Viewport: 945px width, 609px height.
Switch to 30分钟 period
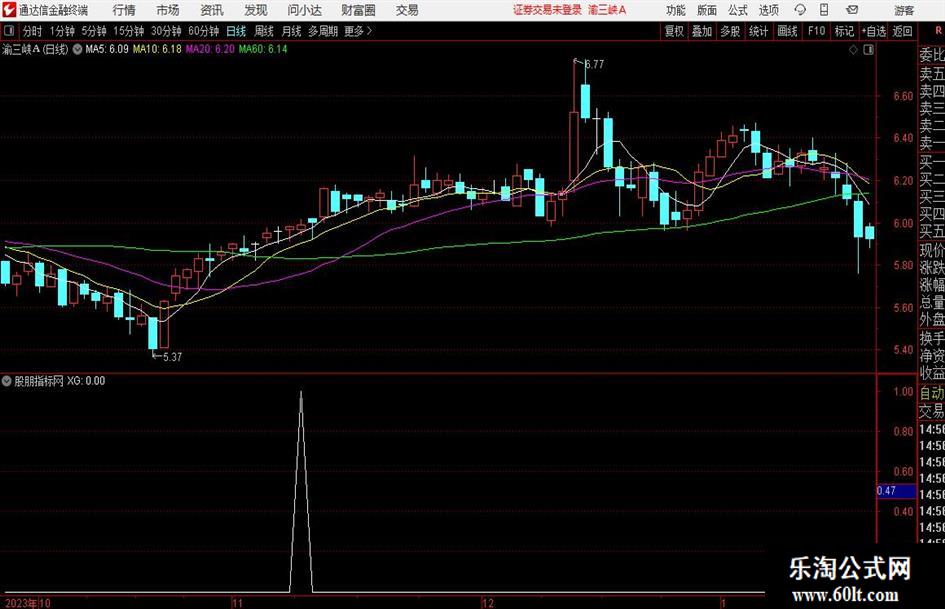[x=166, y=31]
